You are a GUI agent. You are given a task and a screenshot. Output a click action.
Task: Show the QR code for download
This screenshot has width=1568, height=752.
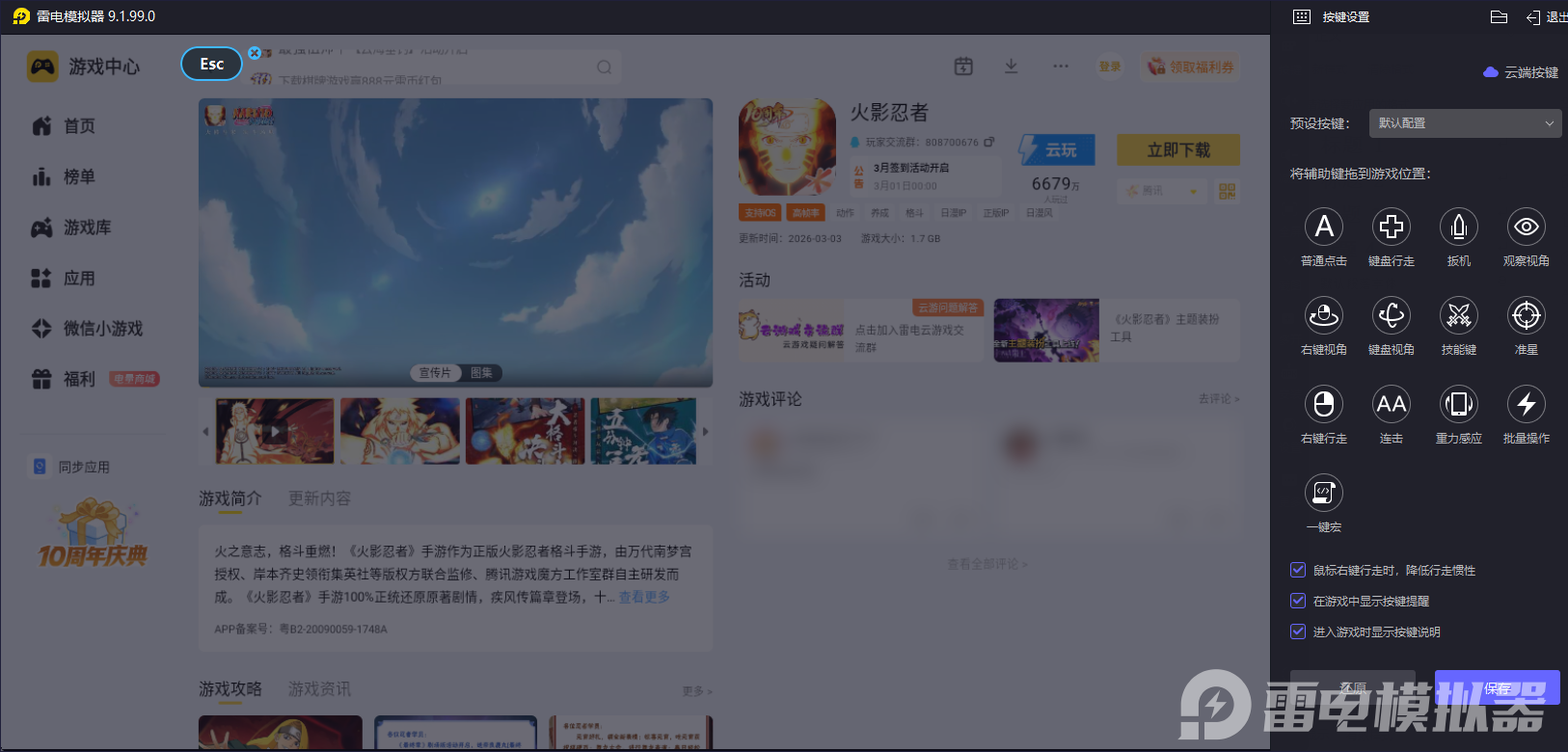coord(1227,191)
